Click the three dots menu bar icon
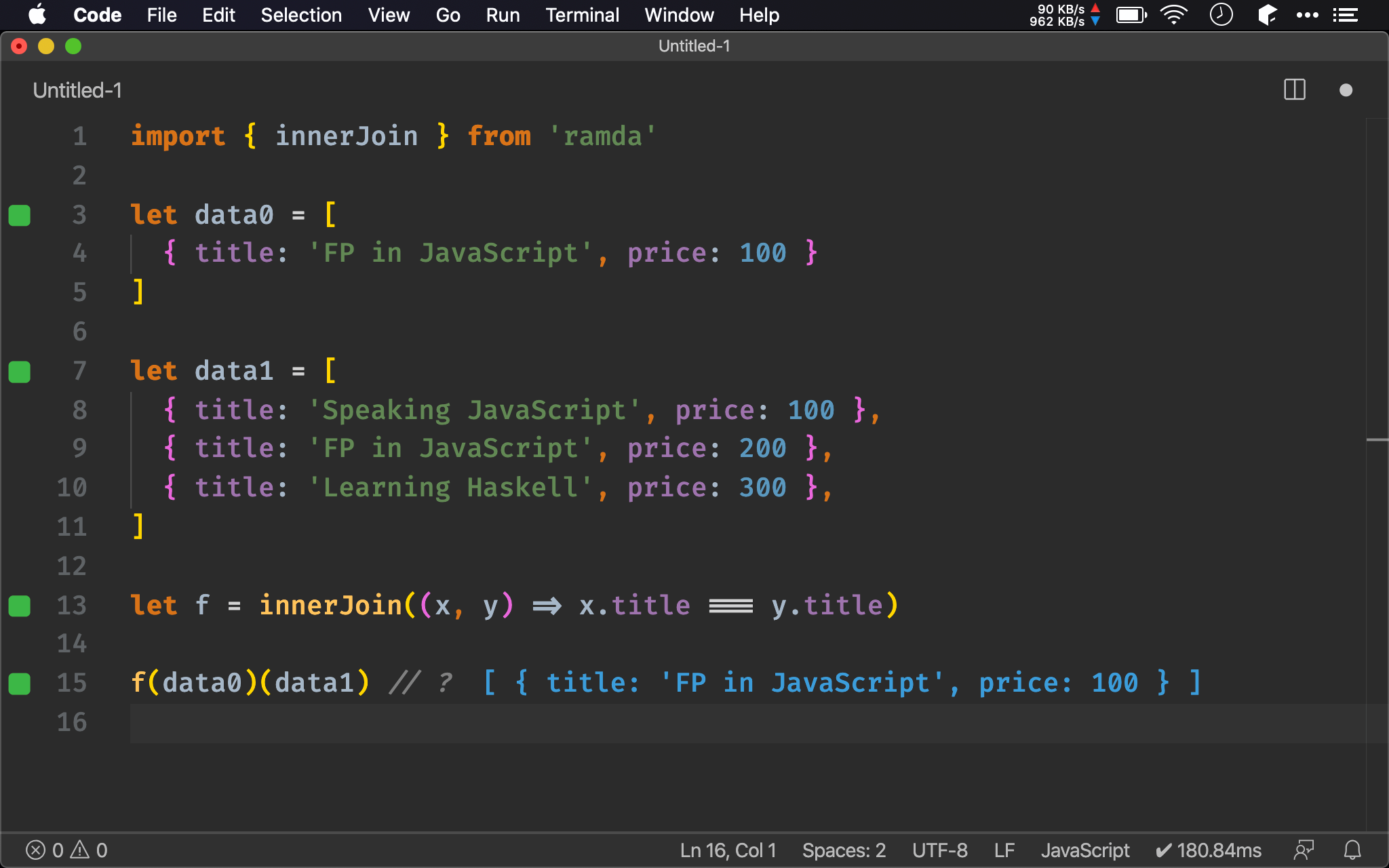 point(1307,15)
